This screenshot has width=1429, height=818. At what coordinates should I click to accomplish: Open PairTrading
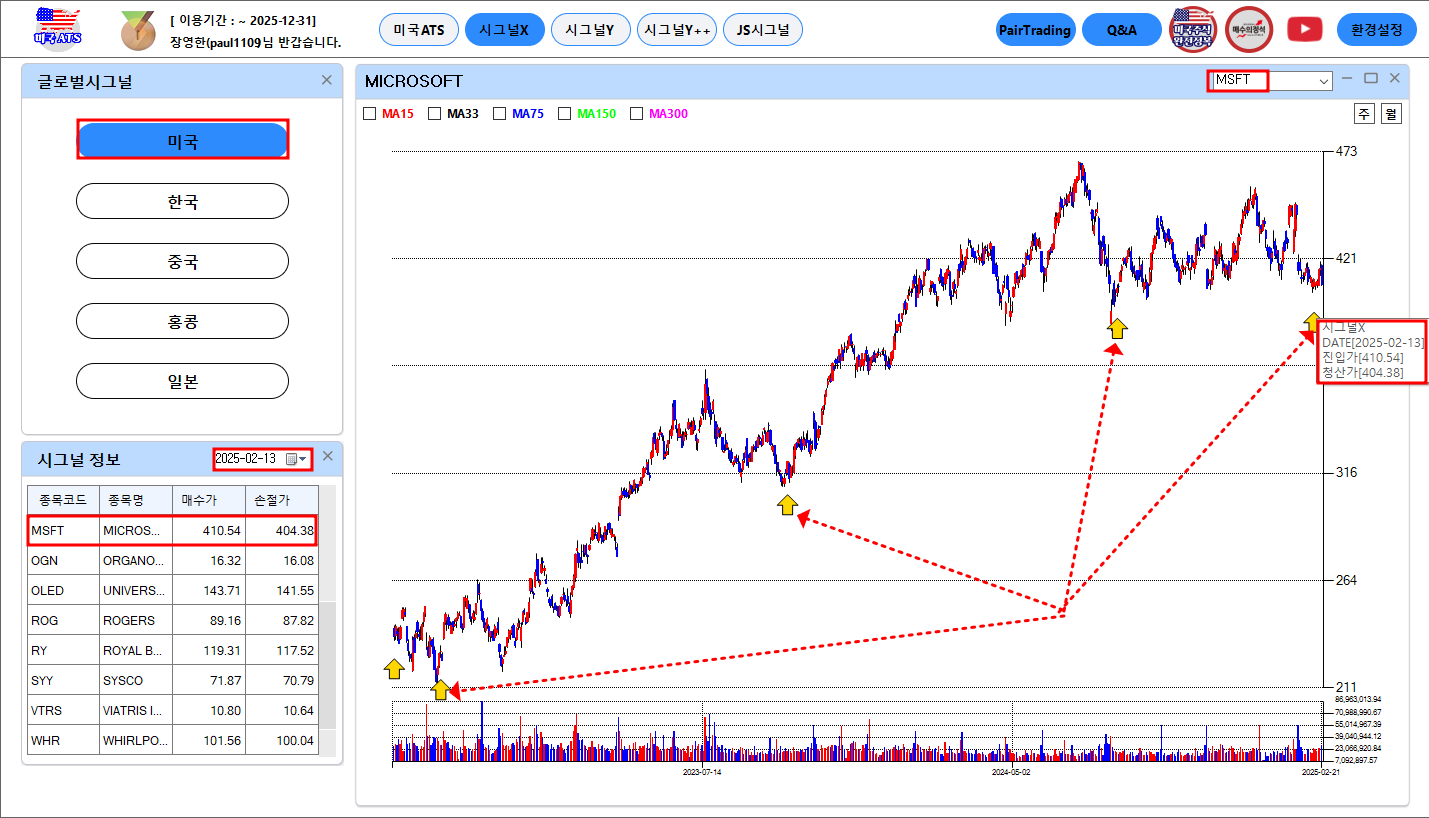[1035, 30]
